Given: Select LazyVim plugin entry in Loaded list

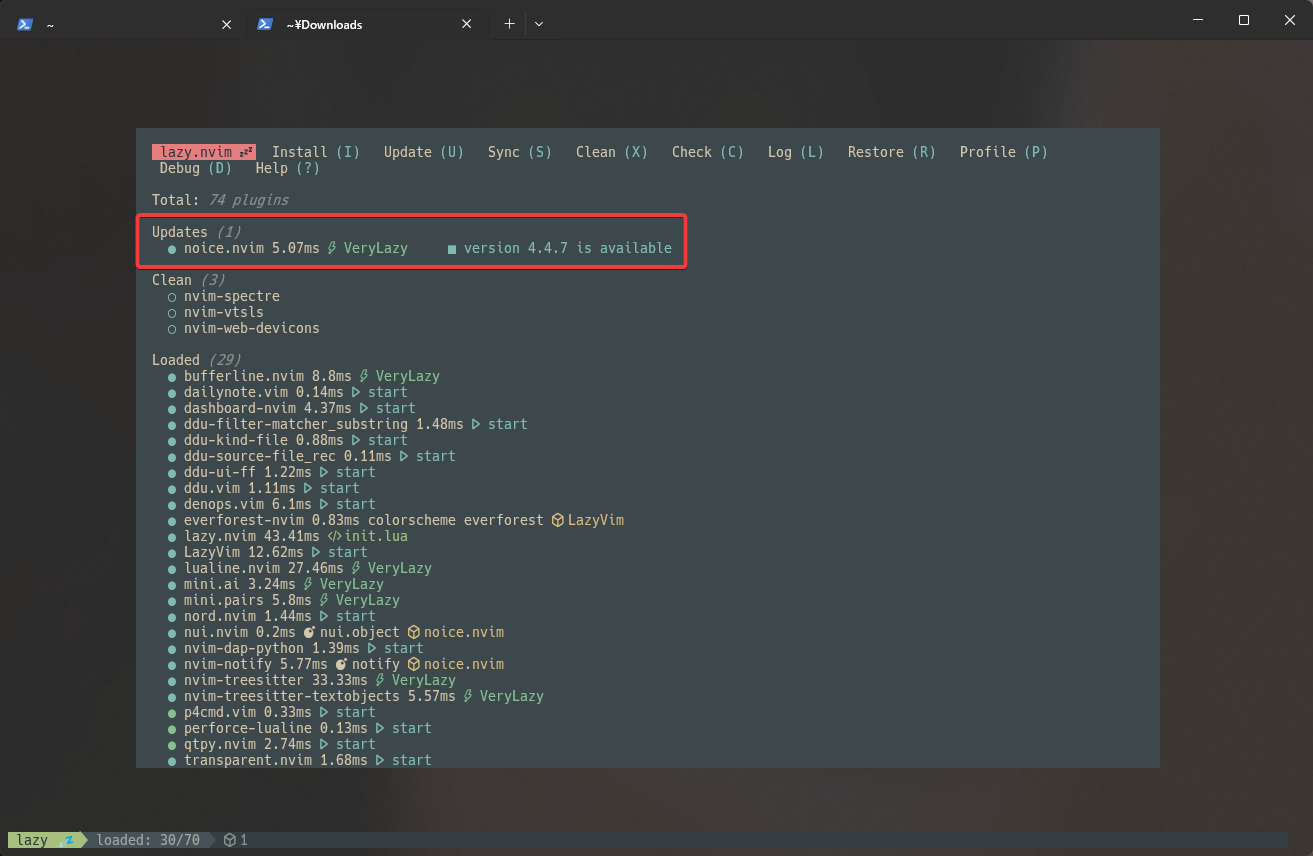Looking at the screenshot, I should click(x=212, y=552).
